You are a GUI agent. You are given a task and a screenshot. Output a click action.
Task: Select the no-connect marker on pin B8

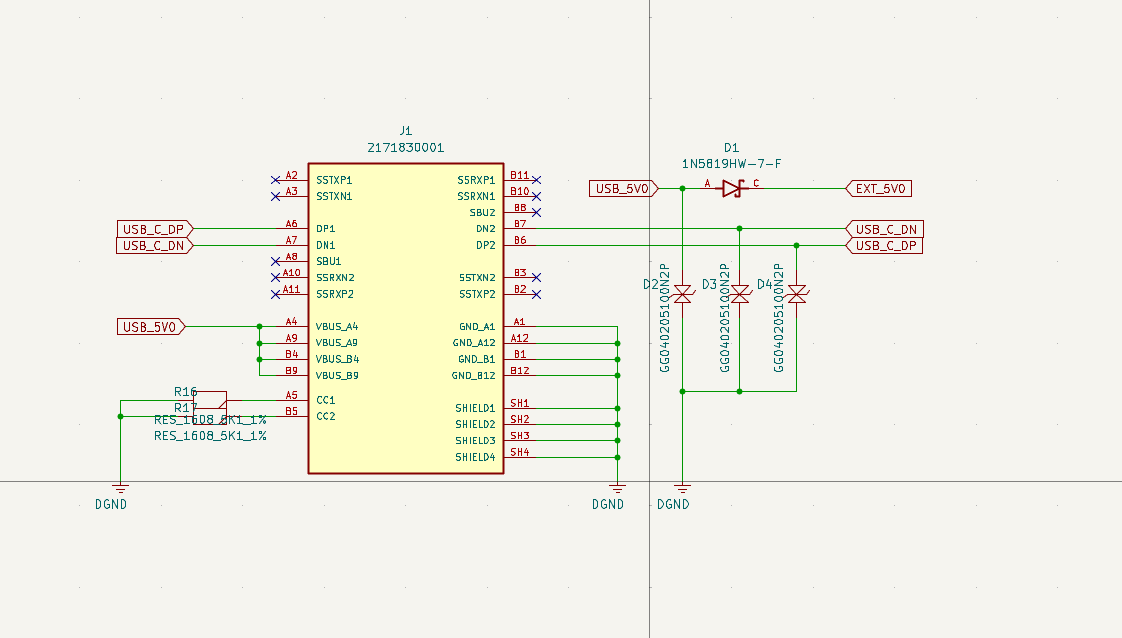537,212
